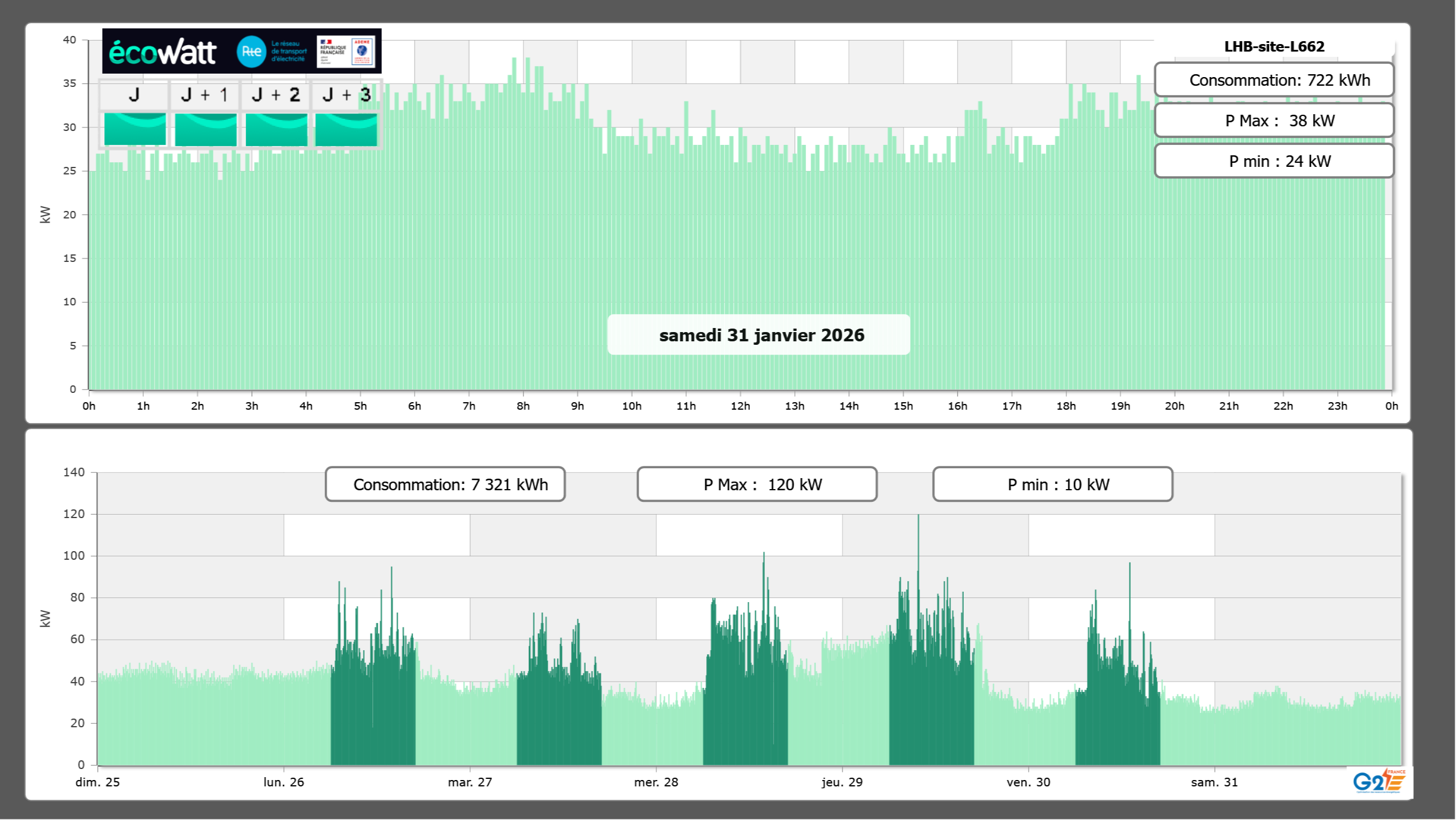Click the Consommation: 7 321 kWh box

[x=445, y=484]
